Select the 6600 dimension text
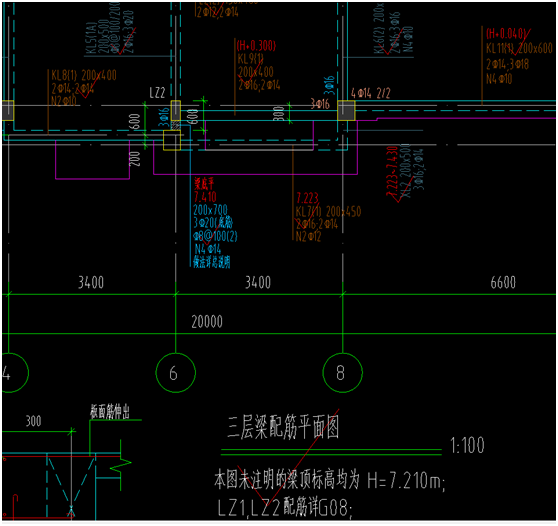Screen dimensions: 558x526 point(503,283)
